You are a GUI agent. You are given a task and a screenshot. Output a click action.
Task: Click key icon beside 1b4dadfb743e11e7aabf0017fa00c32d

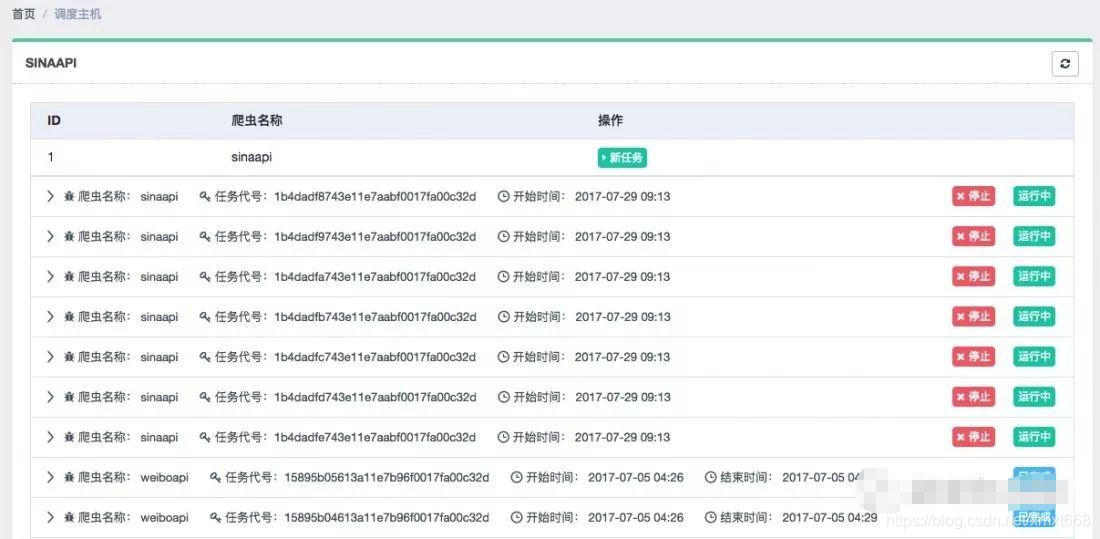[205, 317]
